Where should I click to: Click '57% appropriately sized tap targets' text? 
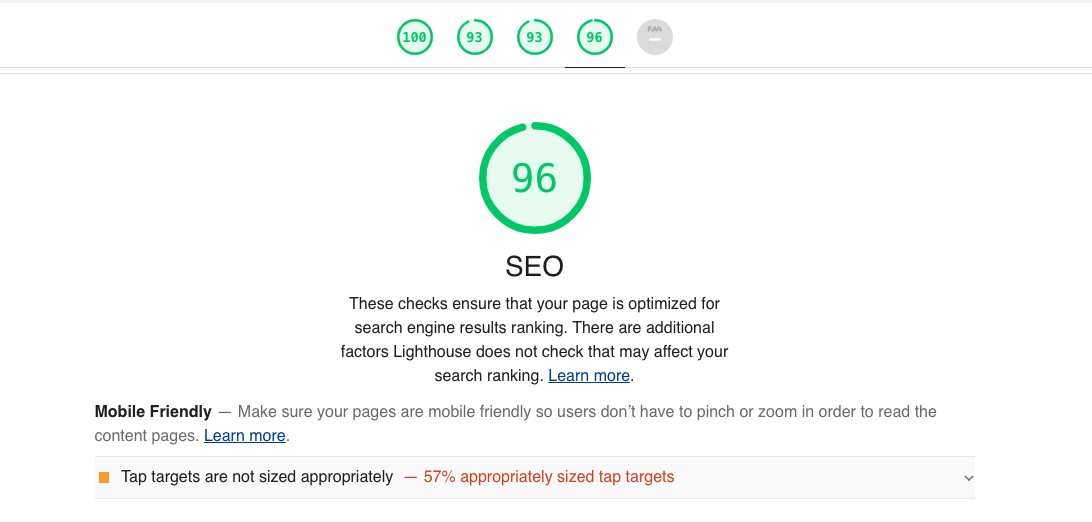click(549, 477)
